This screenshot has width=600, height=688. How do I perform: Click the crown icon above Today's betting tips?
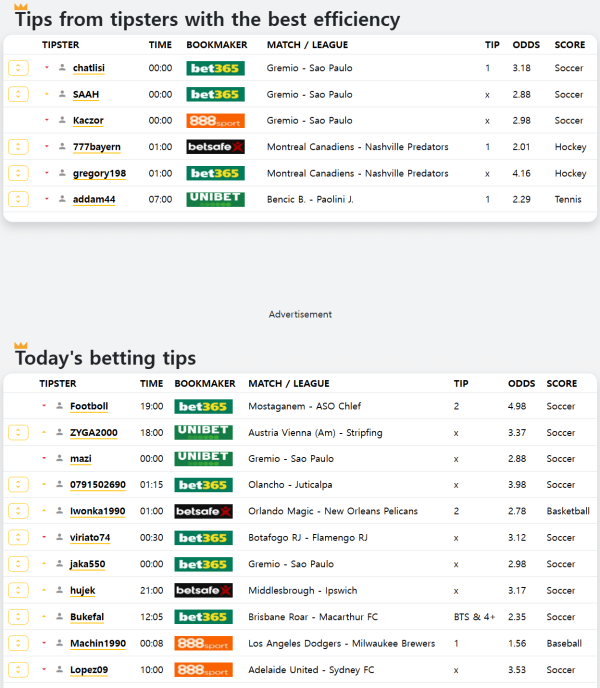21,345
